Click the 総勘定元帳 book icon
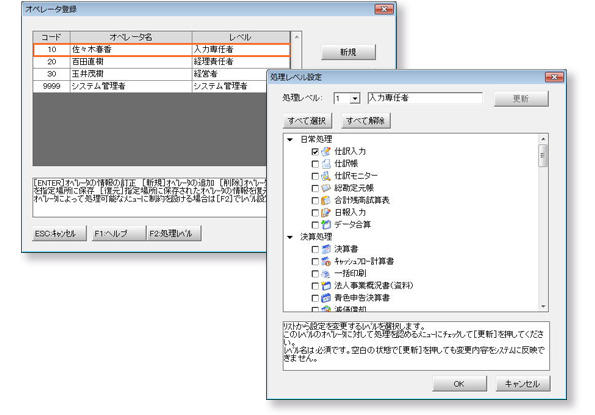 pos(326,188)
